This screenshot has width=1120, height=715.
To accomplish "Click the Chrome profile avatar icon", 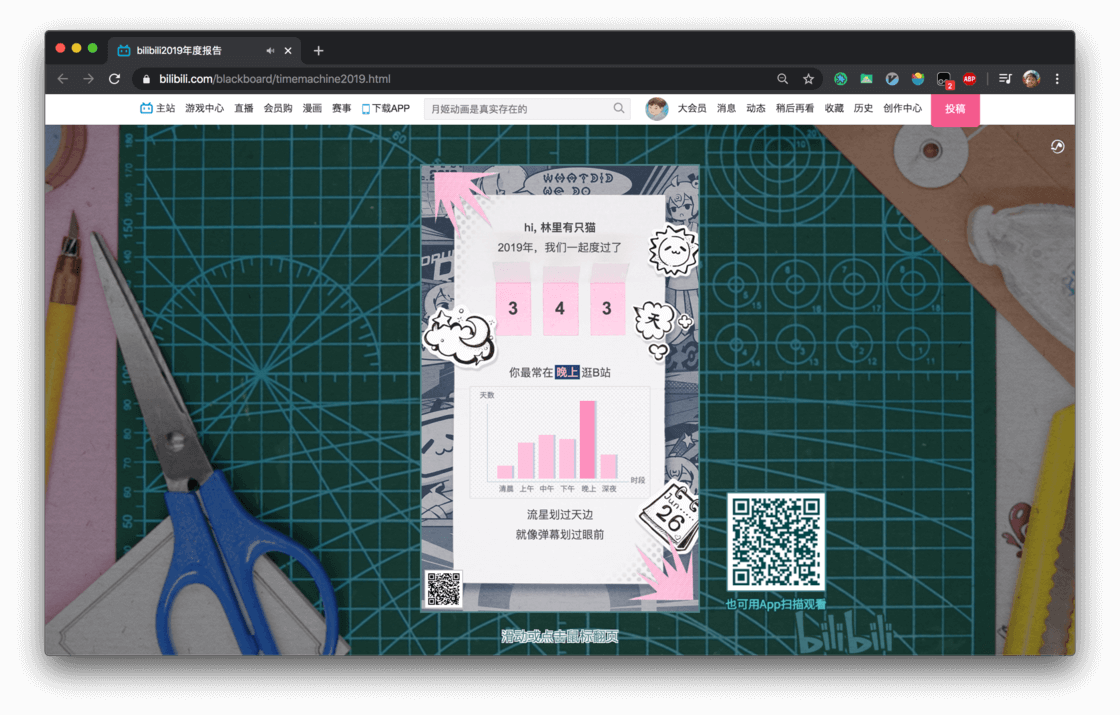I will pos(1031,79).
